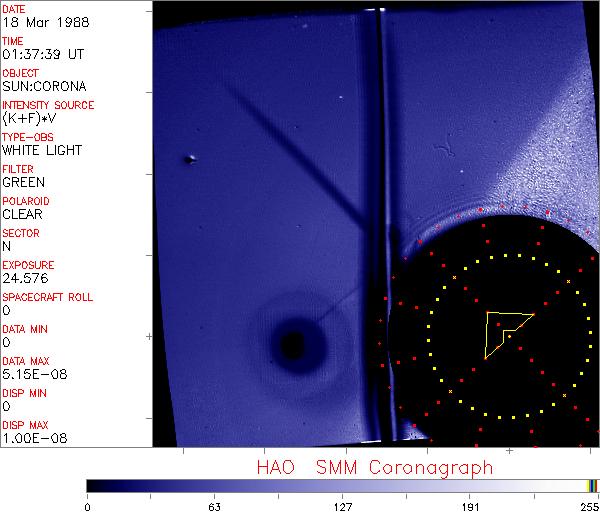The height and width of the screenshot is (512, 600).
Task: Click the DATA MAX value 5.15E-08
Action: click(35, 374)
